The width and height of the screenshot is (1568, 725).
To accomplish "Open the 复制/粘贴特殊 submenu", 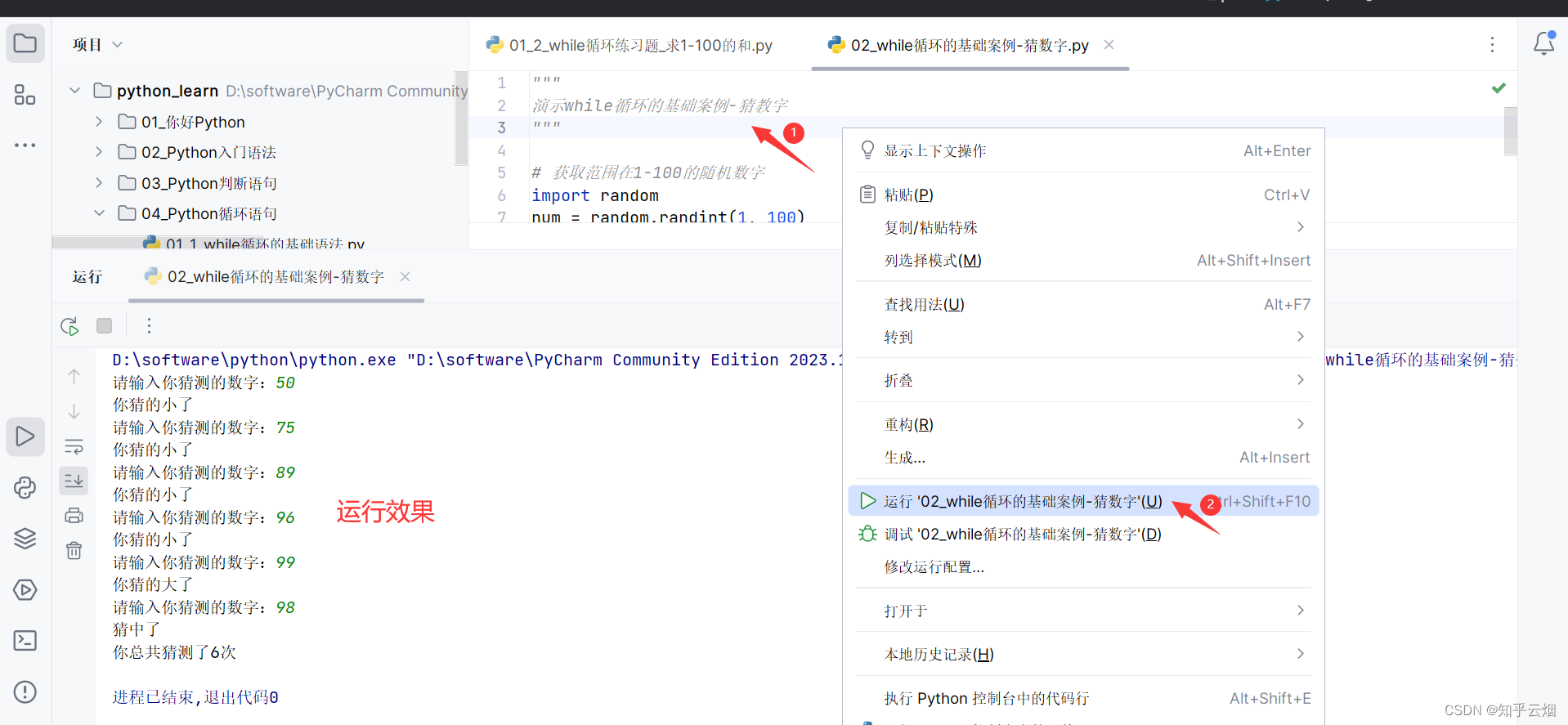I will [x=1083, y=227].
